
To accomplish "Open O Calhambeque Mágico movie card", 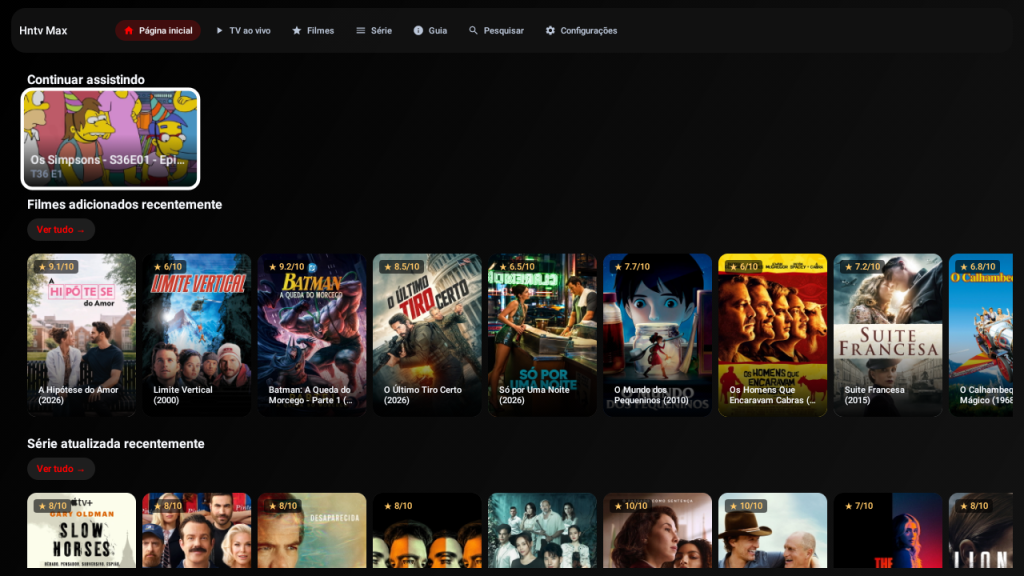I will tap(981, 335).
